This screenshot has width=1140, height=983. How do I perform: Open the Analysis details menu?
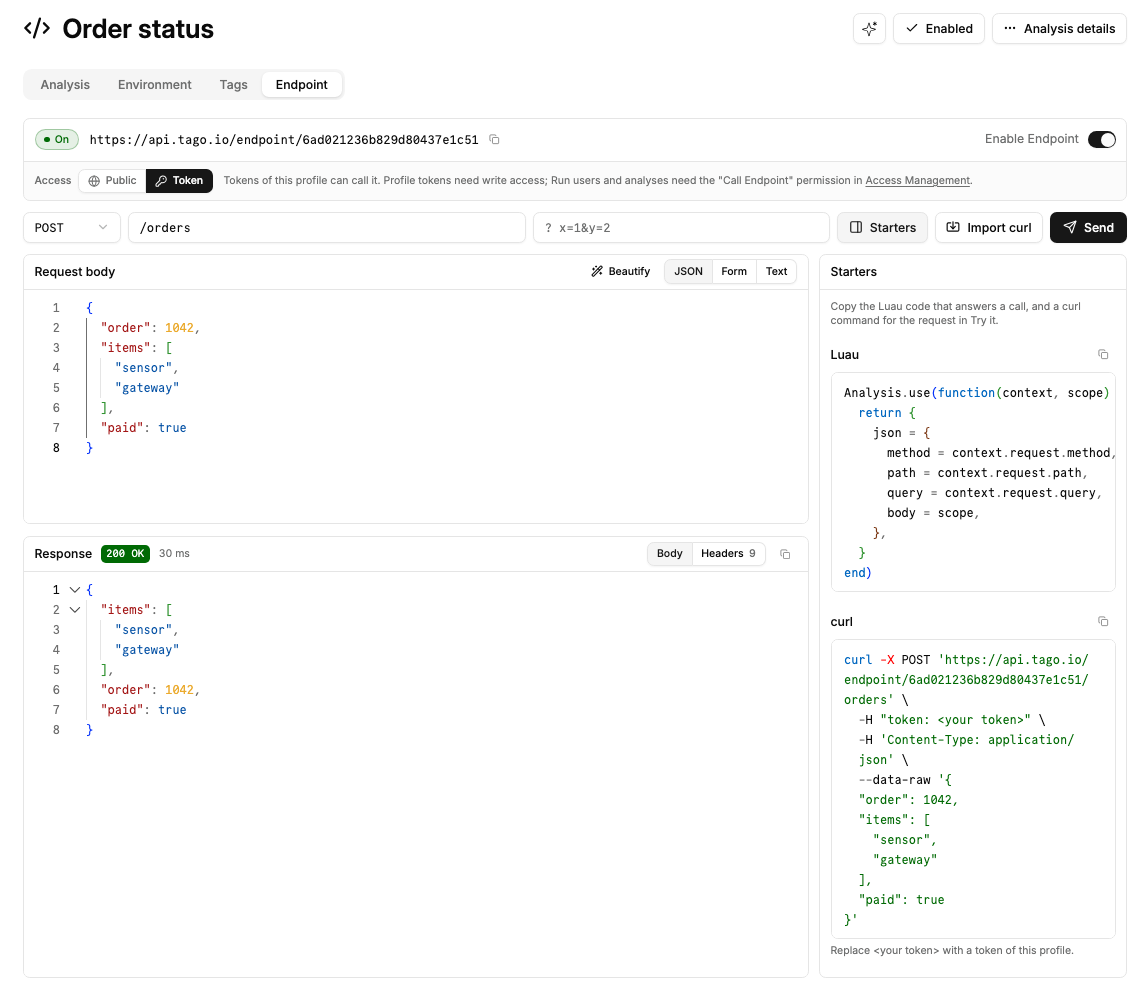click(1059, 29)
